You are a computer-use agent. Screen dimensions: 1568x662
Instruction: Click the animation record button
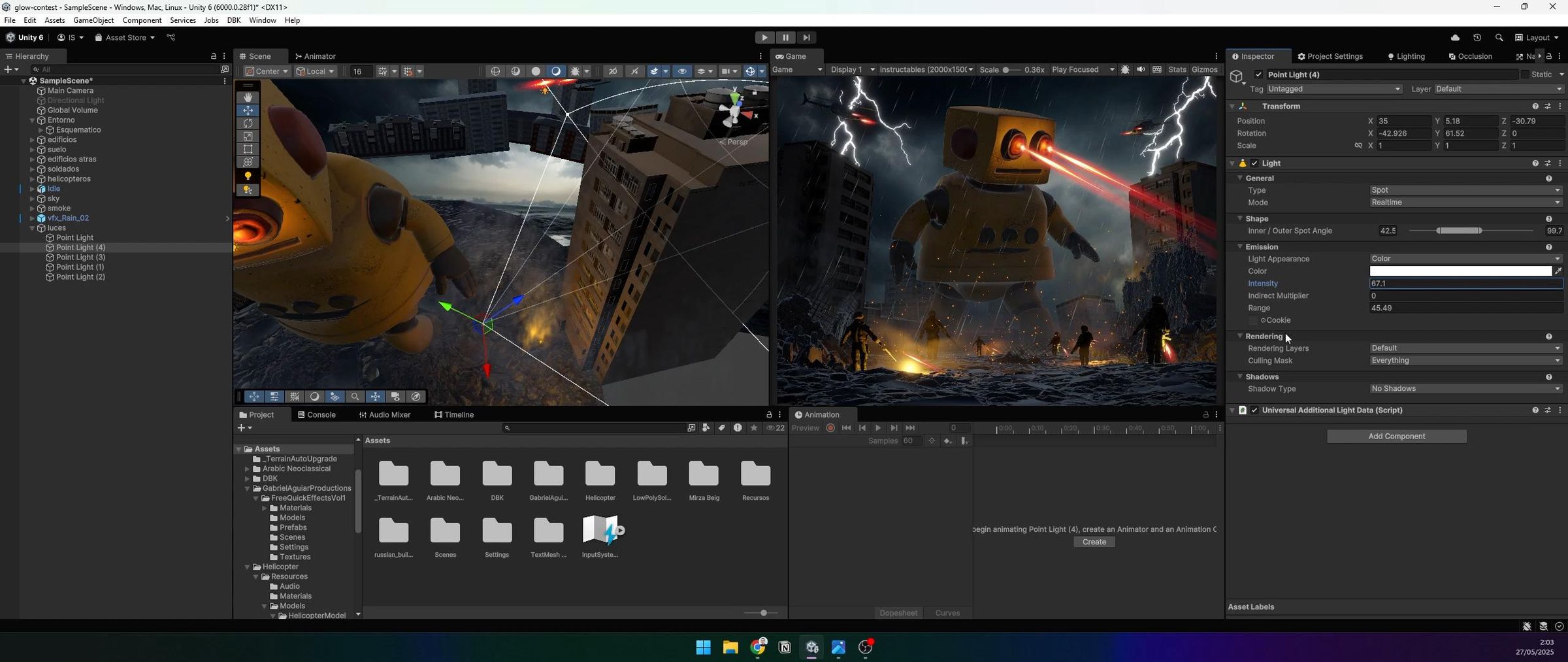tap(830, 428)
